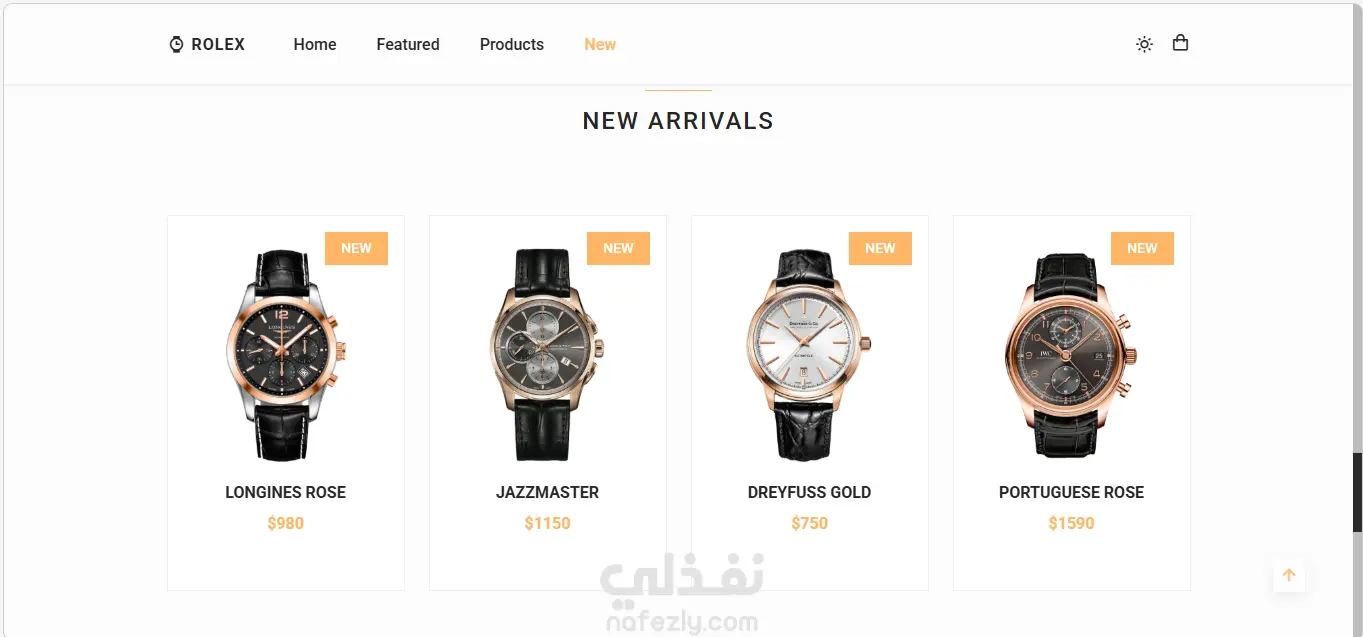Click the $1590 price label

pos(1072,523)
